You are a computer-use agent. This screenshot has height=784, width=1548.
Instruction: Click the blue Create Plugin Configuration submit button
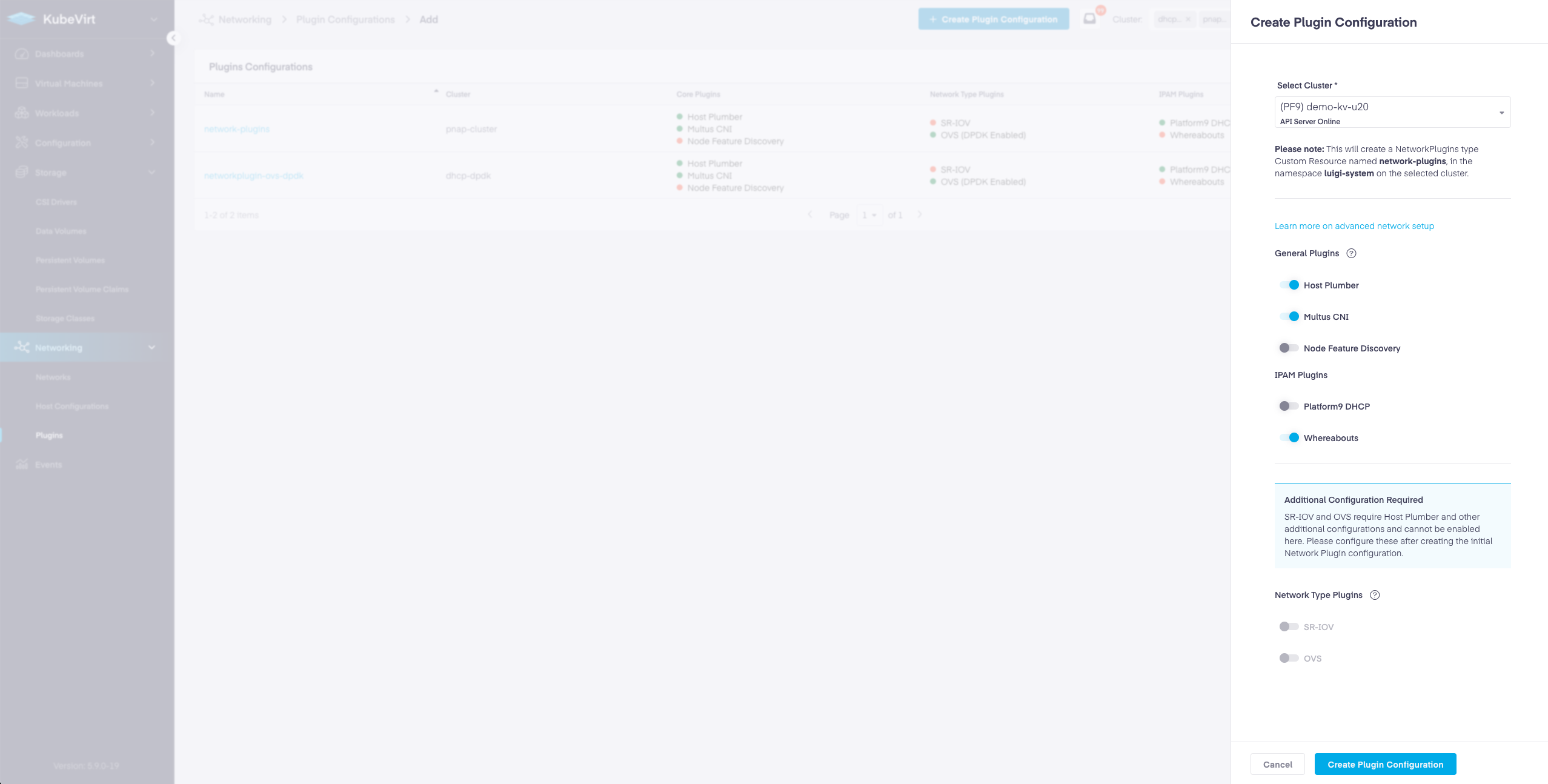[x=1386, y=764]
